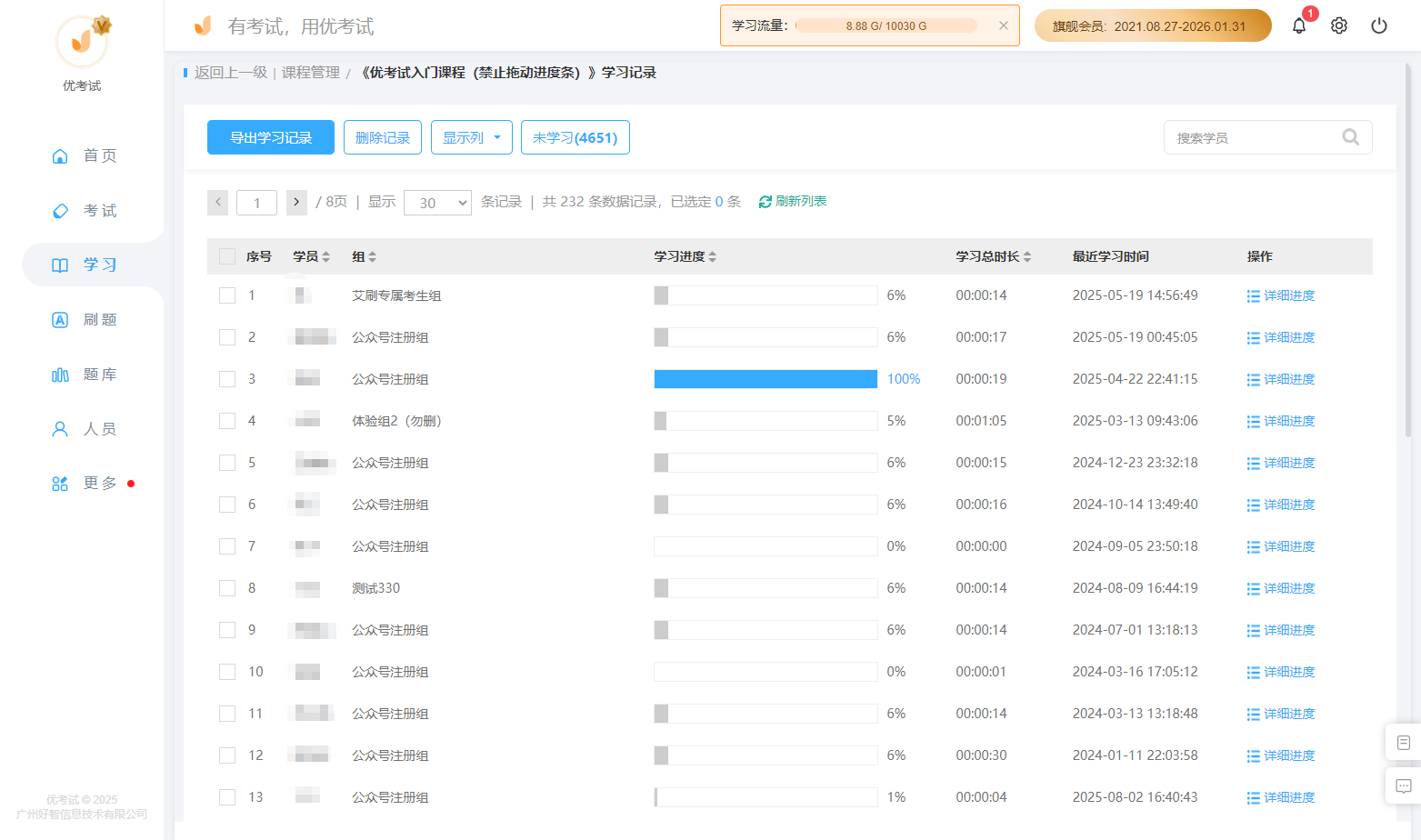Click the 测试330 group cell

[x=375, y=588]
